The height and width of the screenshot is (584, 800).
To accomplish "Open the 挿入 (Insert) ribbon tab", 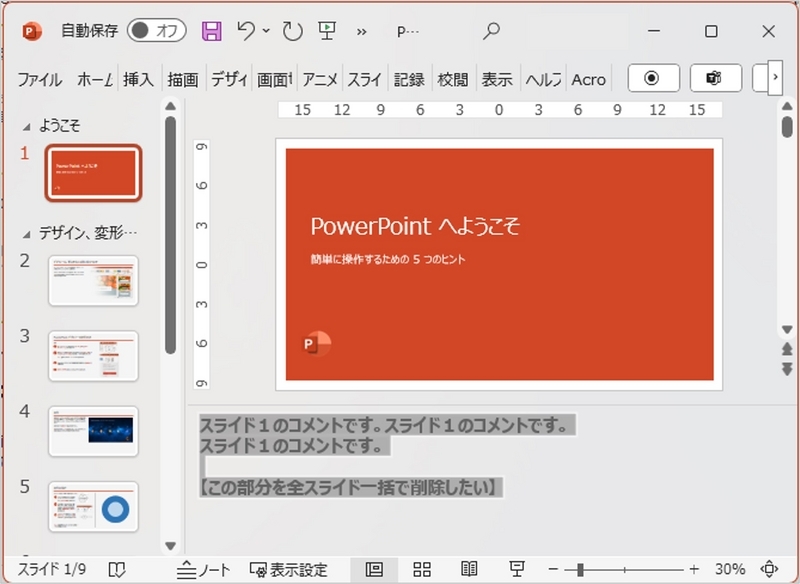I will 138,80.
